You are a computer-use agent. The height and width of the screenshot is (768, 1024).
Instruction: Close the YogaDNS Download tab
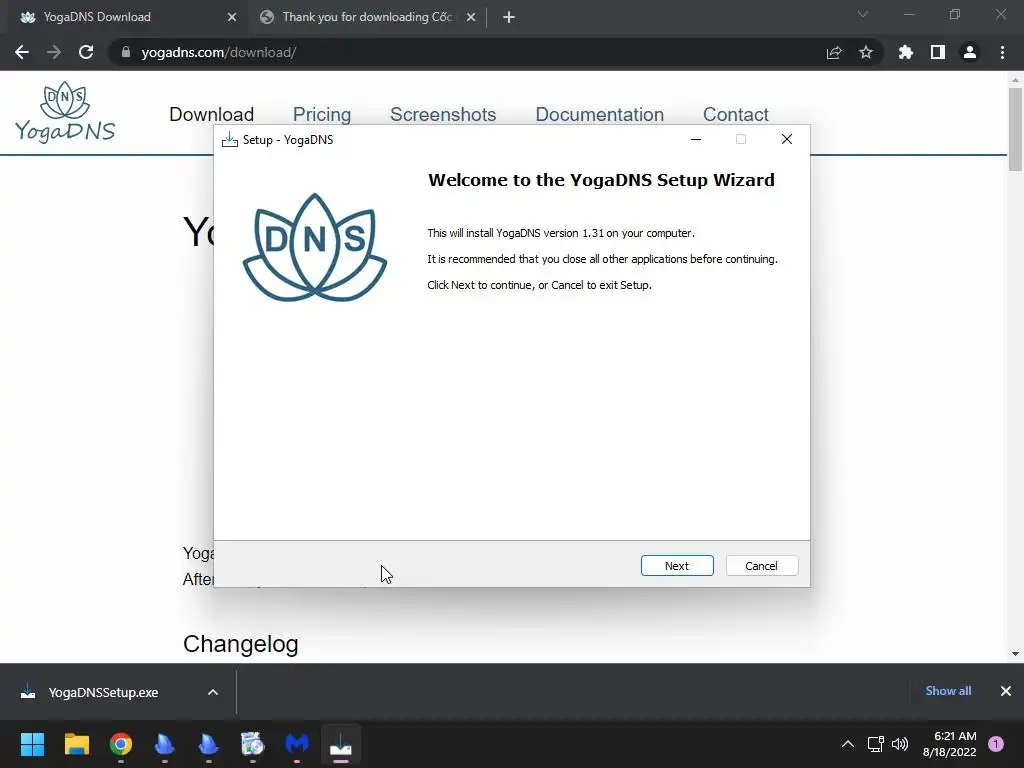(232, 17)
